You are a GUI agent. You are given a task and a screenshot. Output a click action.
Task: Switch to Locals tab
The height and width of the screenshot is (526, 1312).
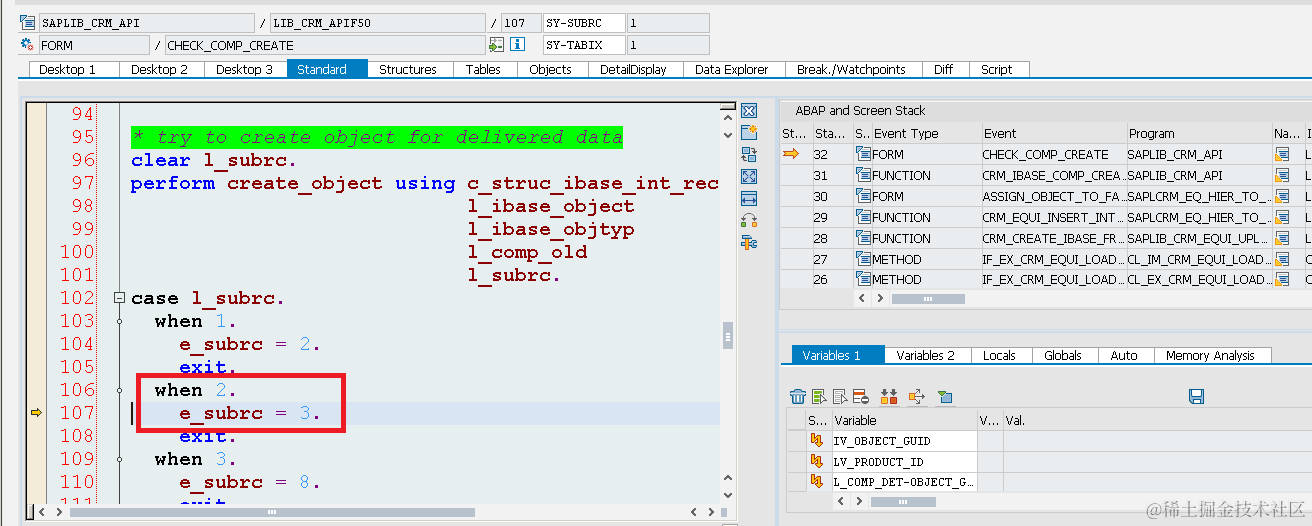click(999, 355)
